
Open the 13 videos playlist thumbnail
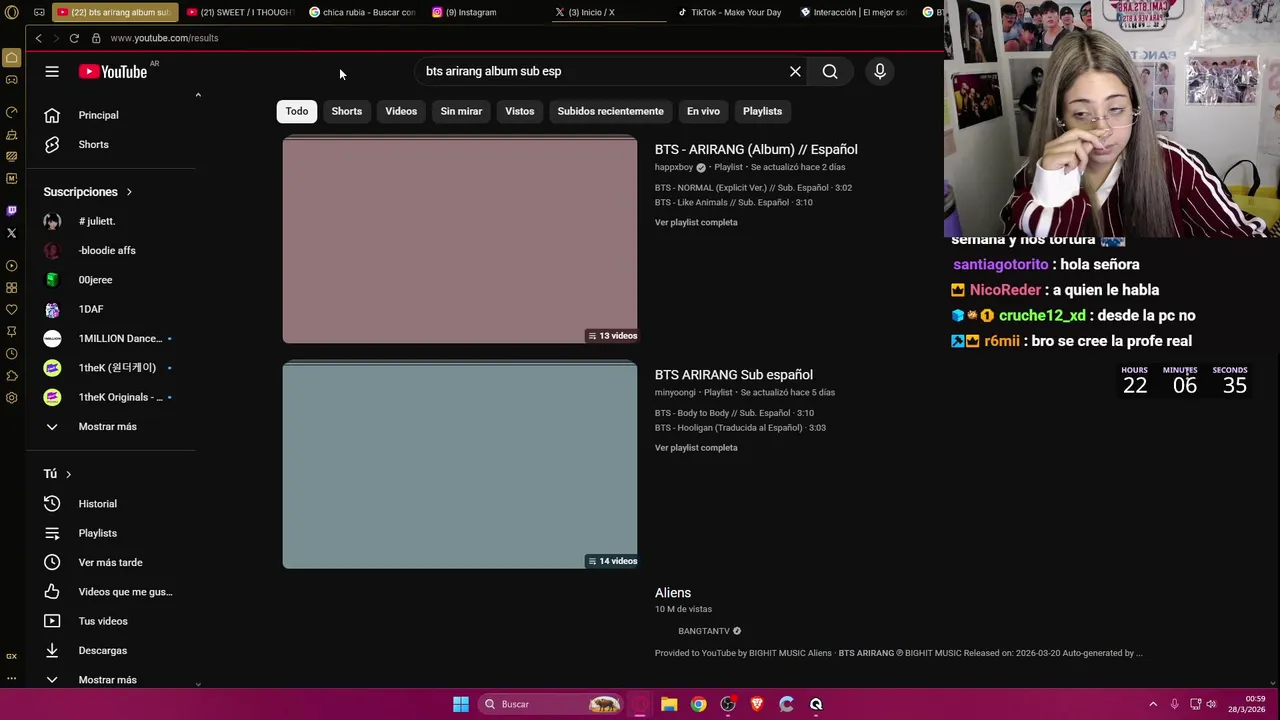(460, 240)
